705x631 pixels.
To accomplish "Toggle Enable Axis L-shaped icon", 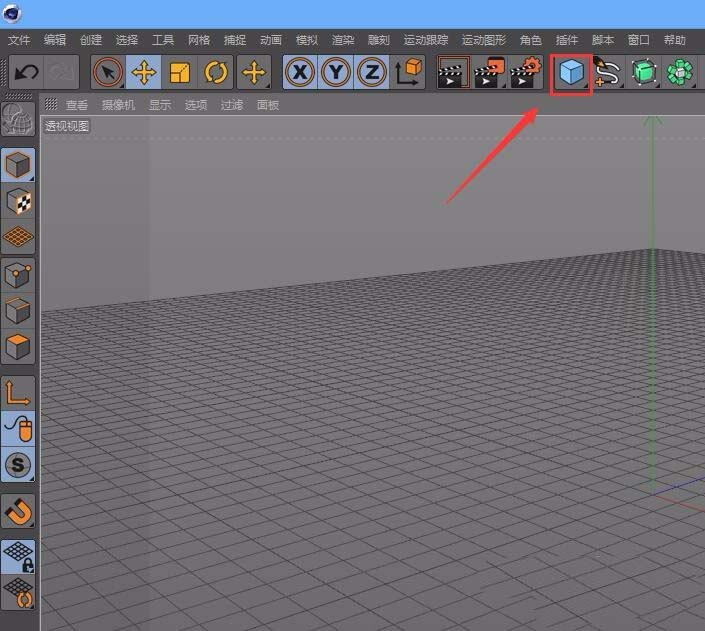I will [x=18, y=393].
